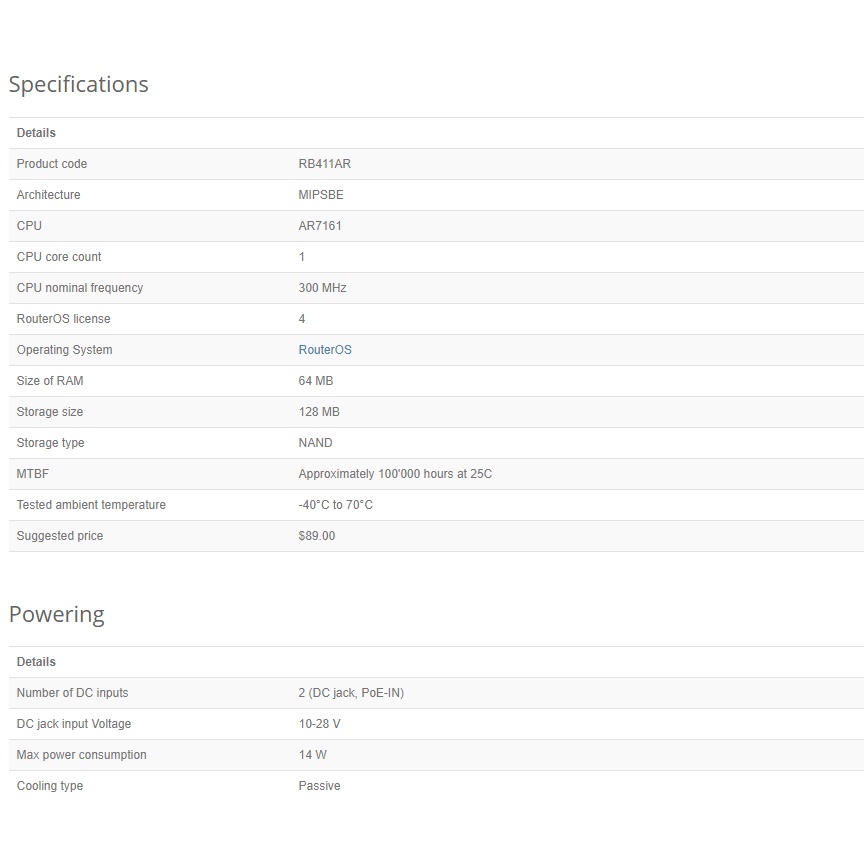This screenshot has height=864, width=864.
Task: Click the 10-28 V input voltage value
Action: tap(319, 724)
